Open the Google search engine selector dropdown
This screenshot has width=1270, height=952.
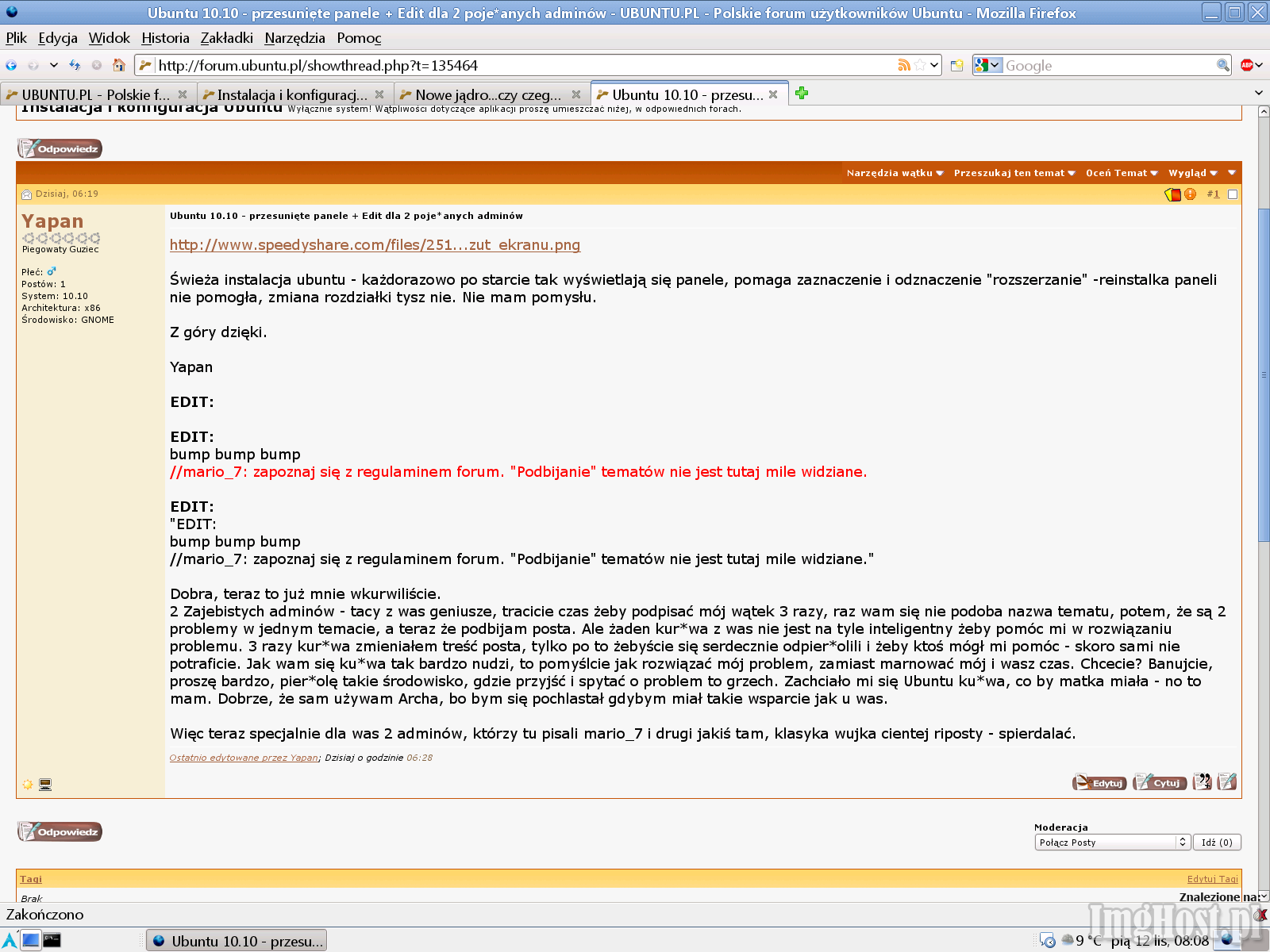988,65
